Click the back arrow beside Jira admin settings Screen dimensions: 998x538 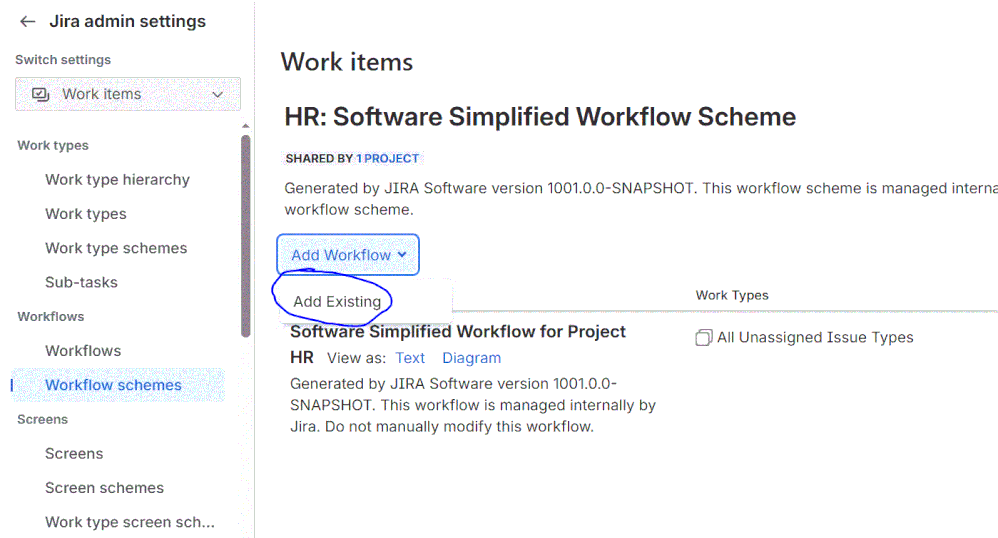tap(27, 22)
